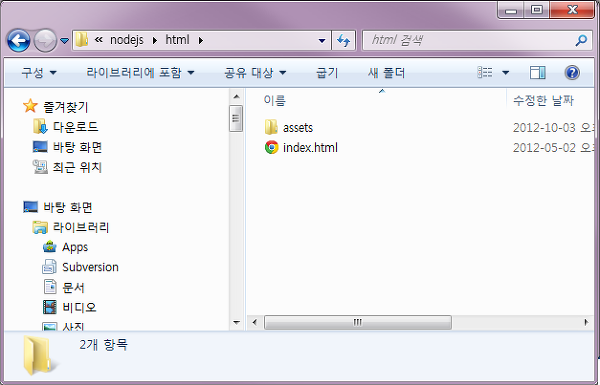Viewport: 600px width, 385px height.
Task: Open help with question mark icon
Action: [572, 72]
